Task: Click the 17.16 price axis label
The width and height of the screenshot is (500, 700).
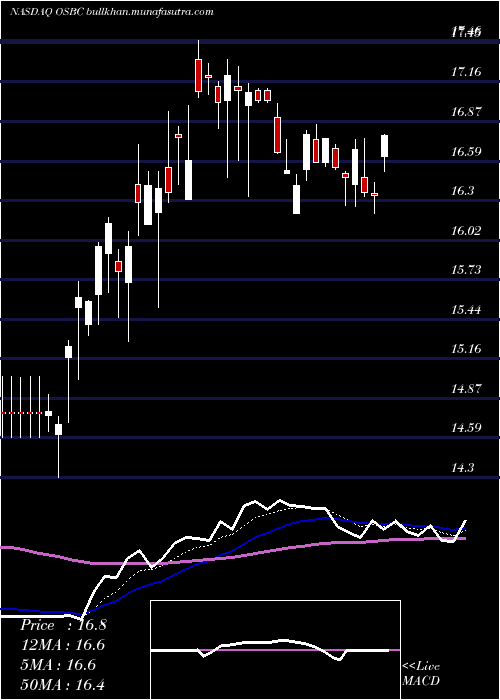Action: pos(466,71)
